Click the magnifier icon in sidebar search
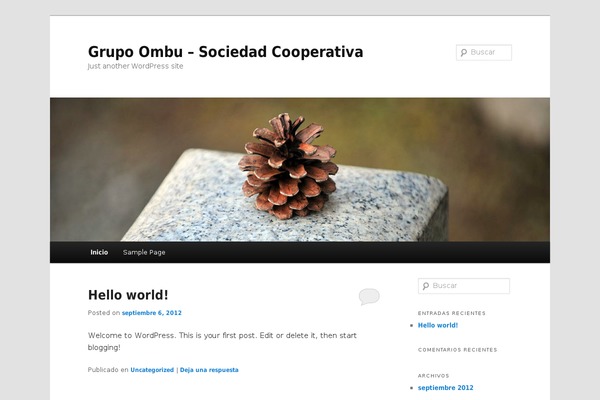 pos(426,286)
